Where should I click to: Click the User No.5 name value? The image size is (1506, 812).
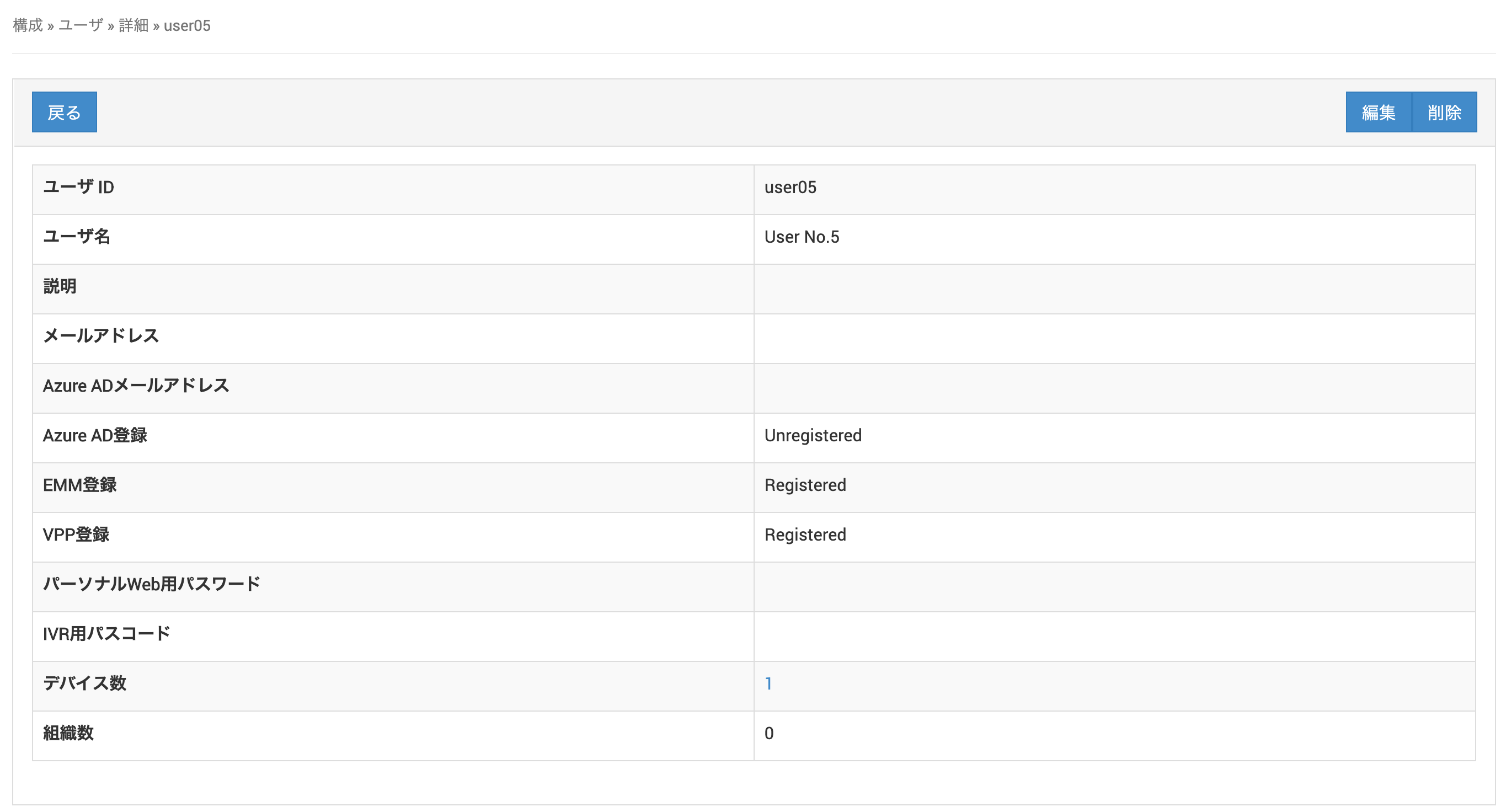click(802, 237)
